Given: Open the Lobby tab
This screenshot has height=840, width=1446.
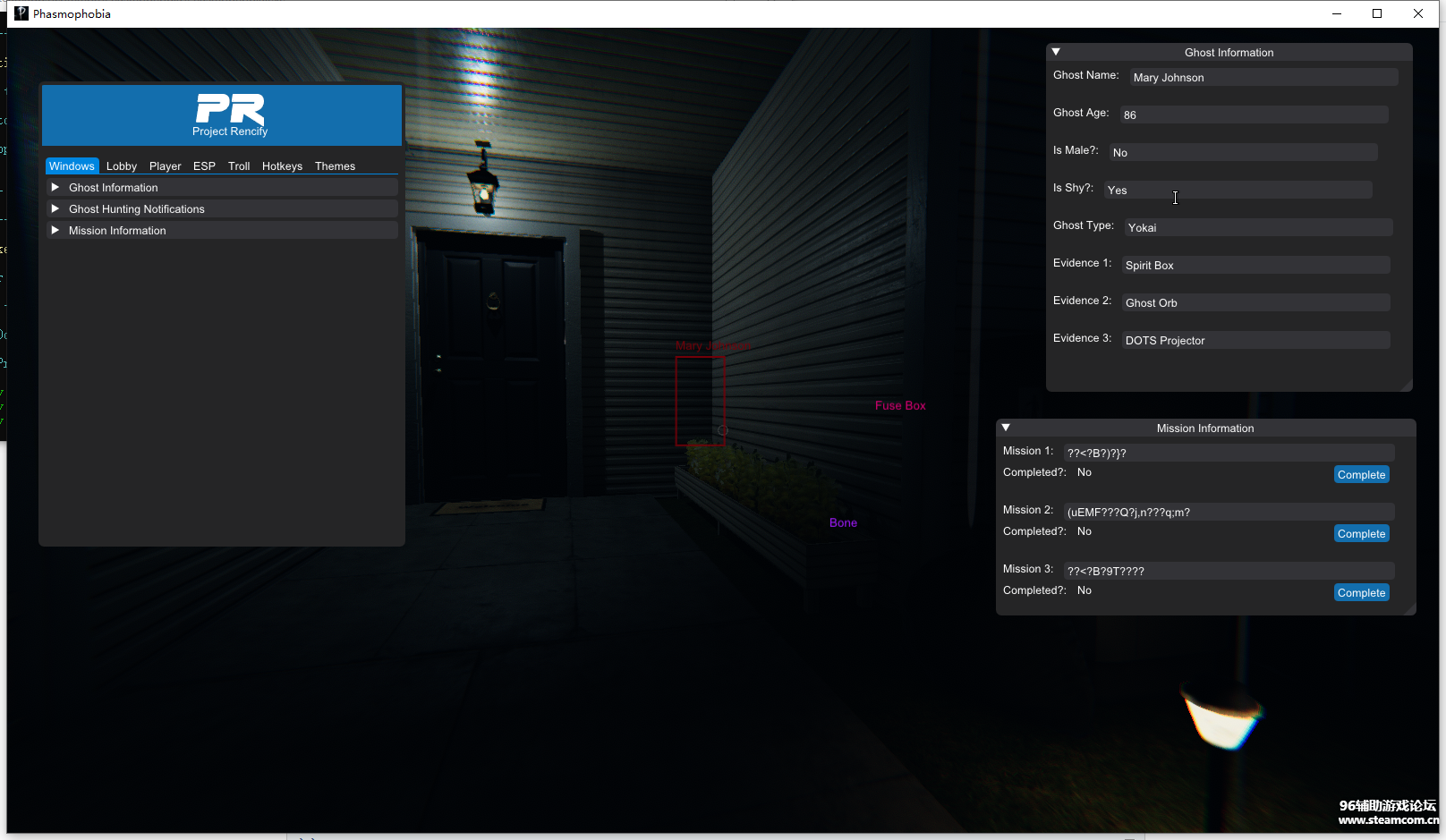Looking at the screenshot, I should (122, 166).
